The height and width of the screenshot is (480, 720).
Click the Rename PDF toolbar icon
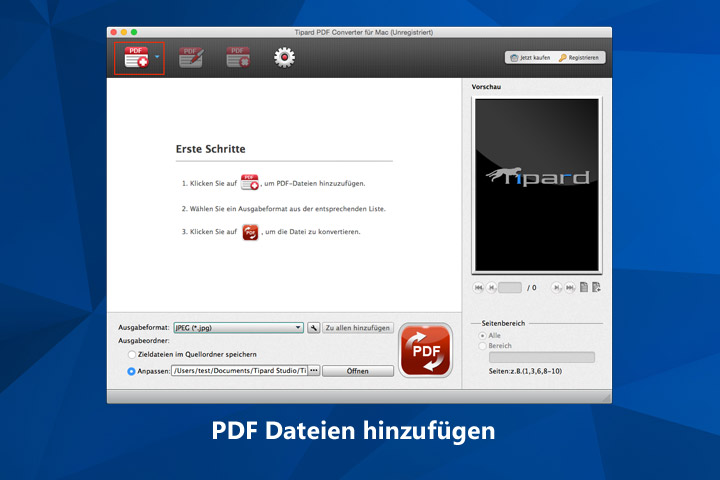pyautogui.click(x=191, y=57)
